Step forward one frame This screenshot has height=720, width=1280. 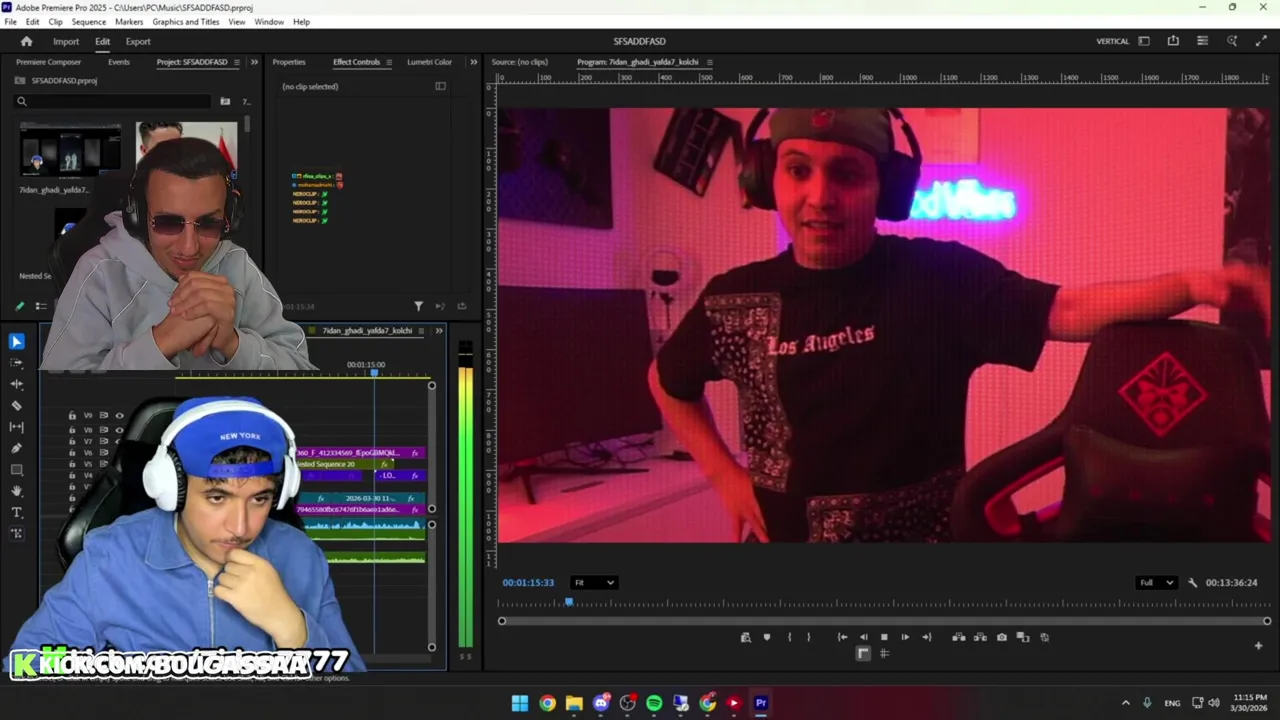pyautogui.click(x=905, y=637)
